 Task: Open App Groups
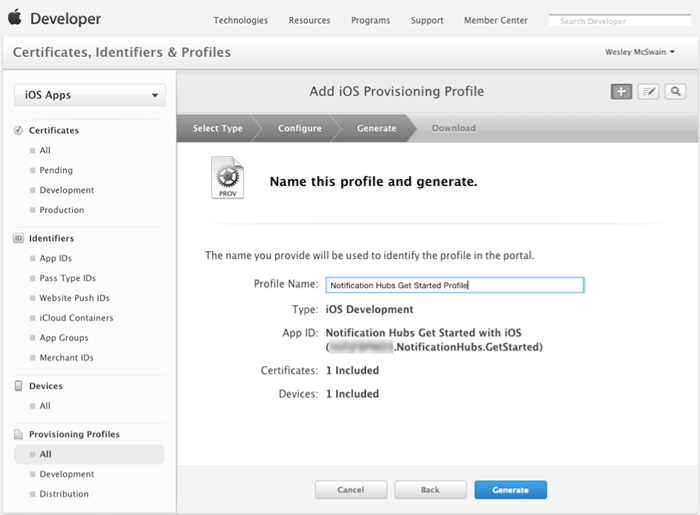tap(64, 338)
